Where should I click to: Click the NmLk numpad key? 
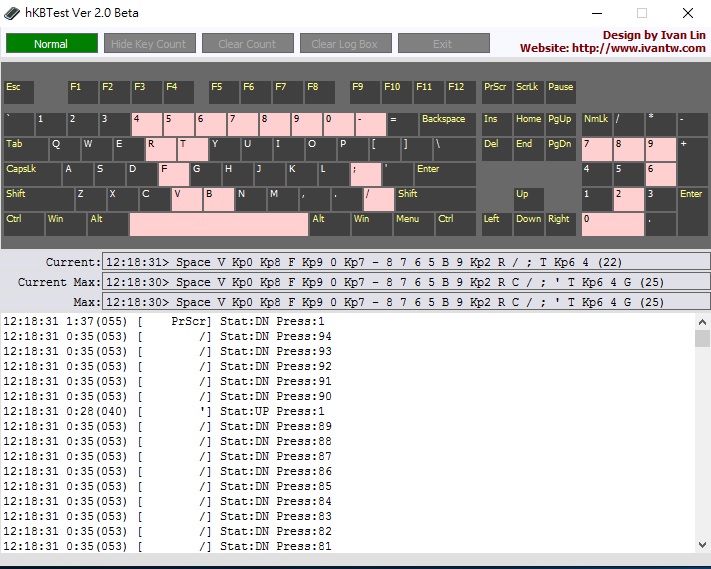[x=595, y=124]
